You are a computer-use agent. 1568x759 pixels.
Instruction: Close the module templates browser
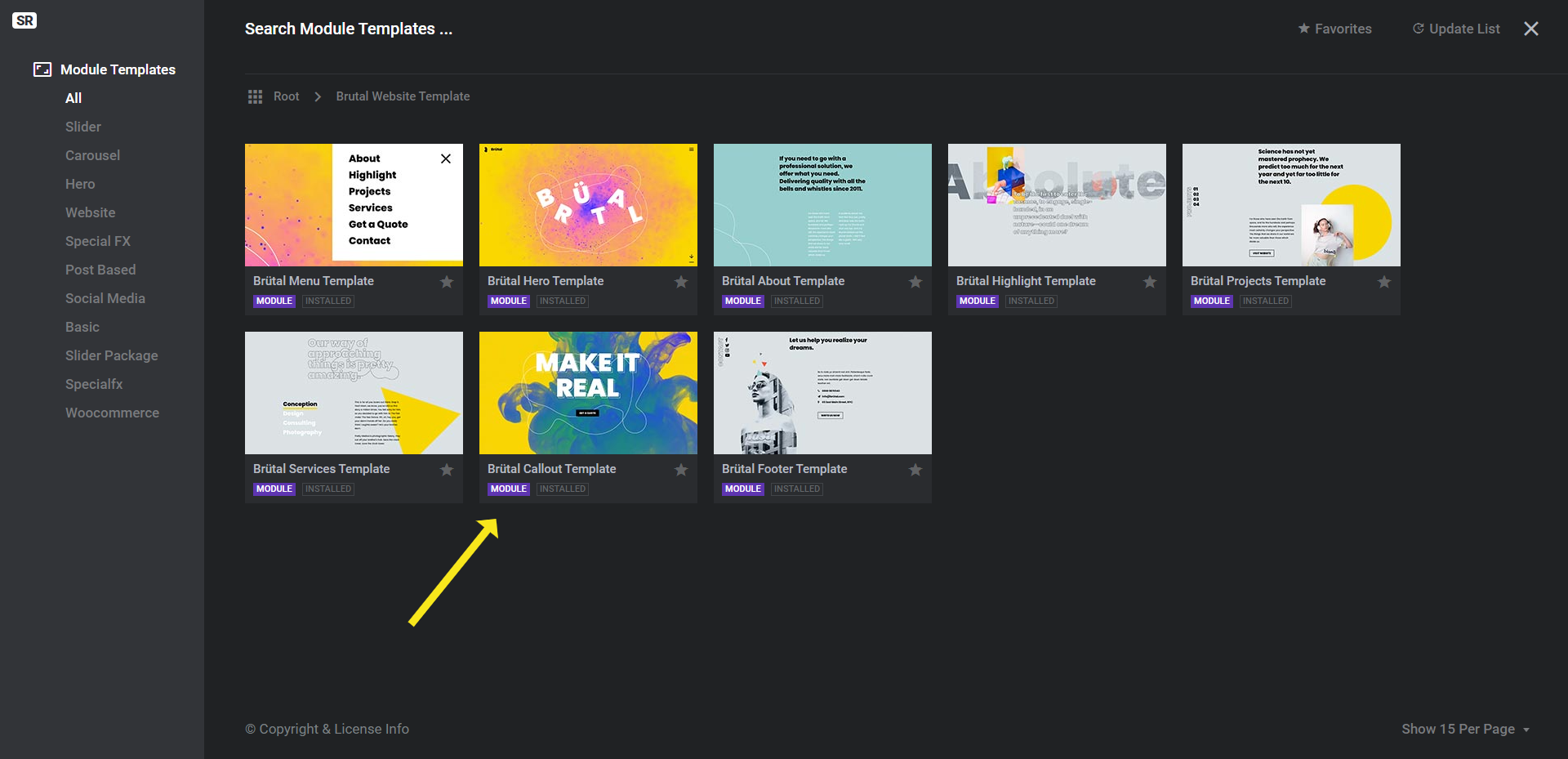1531,29
